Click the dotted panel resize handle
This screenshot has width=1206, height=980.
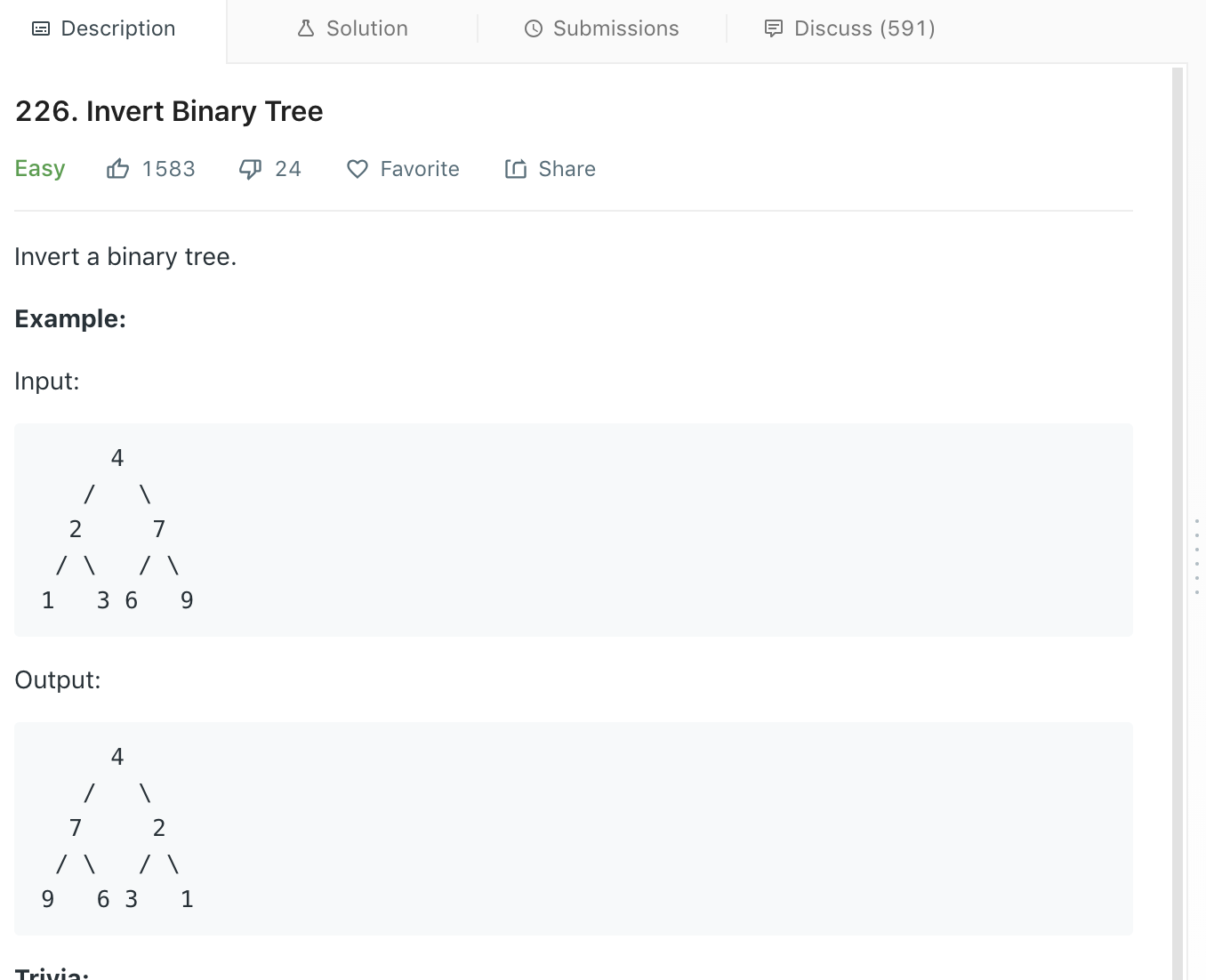pos(1197,557)
